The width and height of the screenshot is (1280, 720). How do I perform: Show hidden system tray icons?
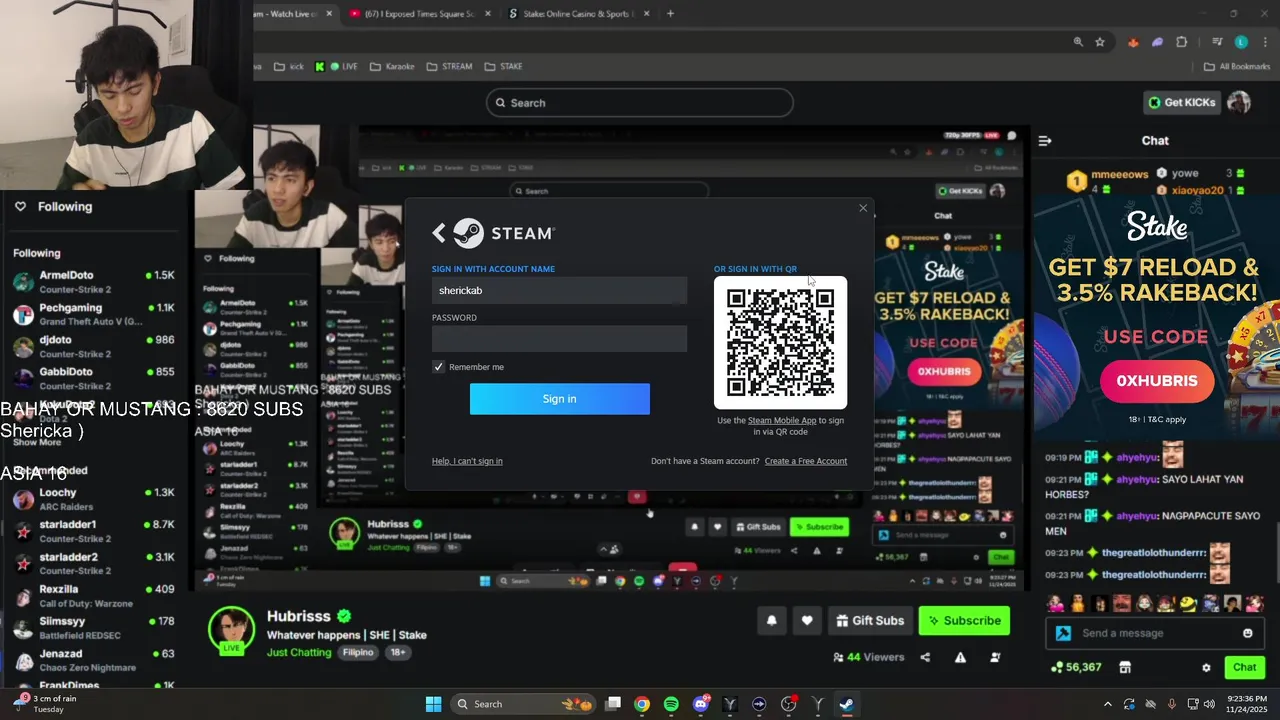[x=1107, y=704]
